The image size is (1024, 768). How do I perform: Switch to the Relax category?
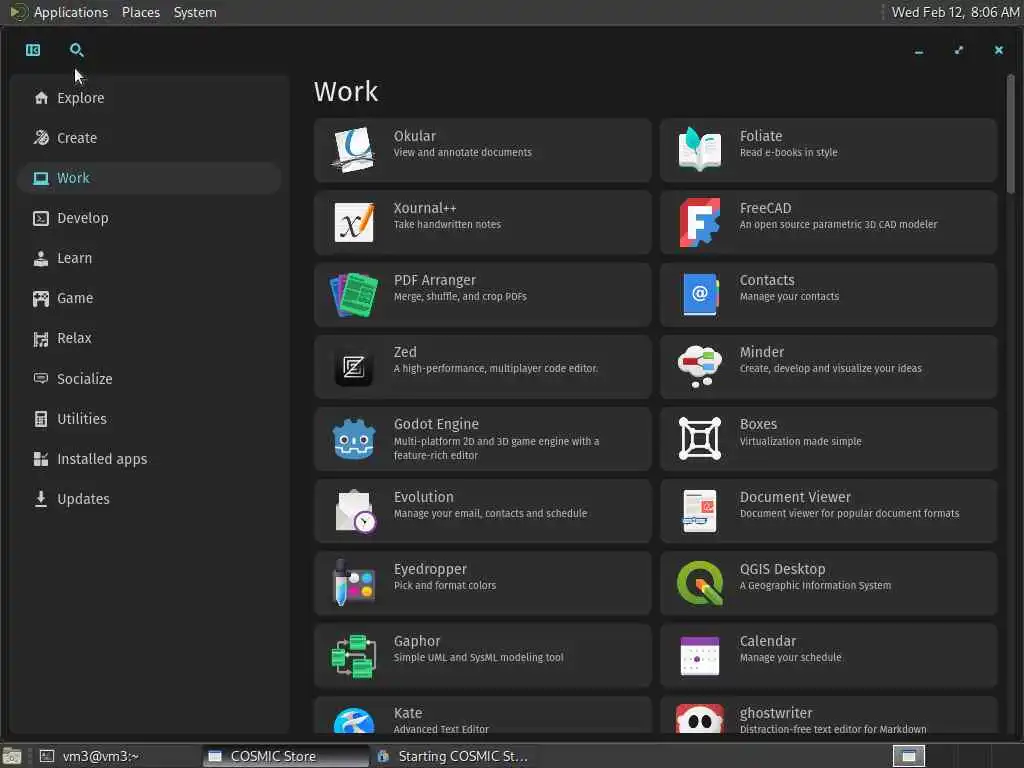click(x=150, y=338)
